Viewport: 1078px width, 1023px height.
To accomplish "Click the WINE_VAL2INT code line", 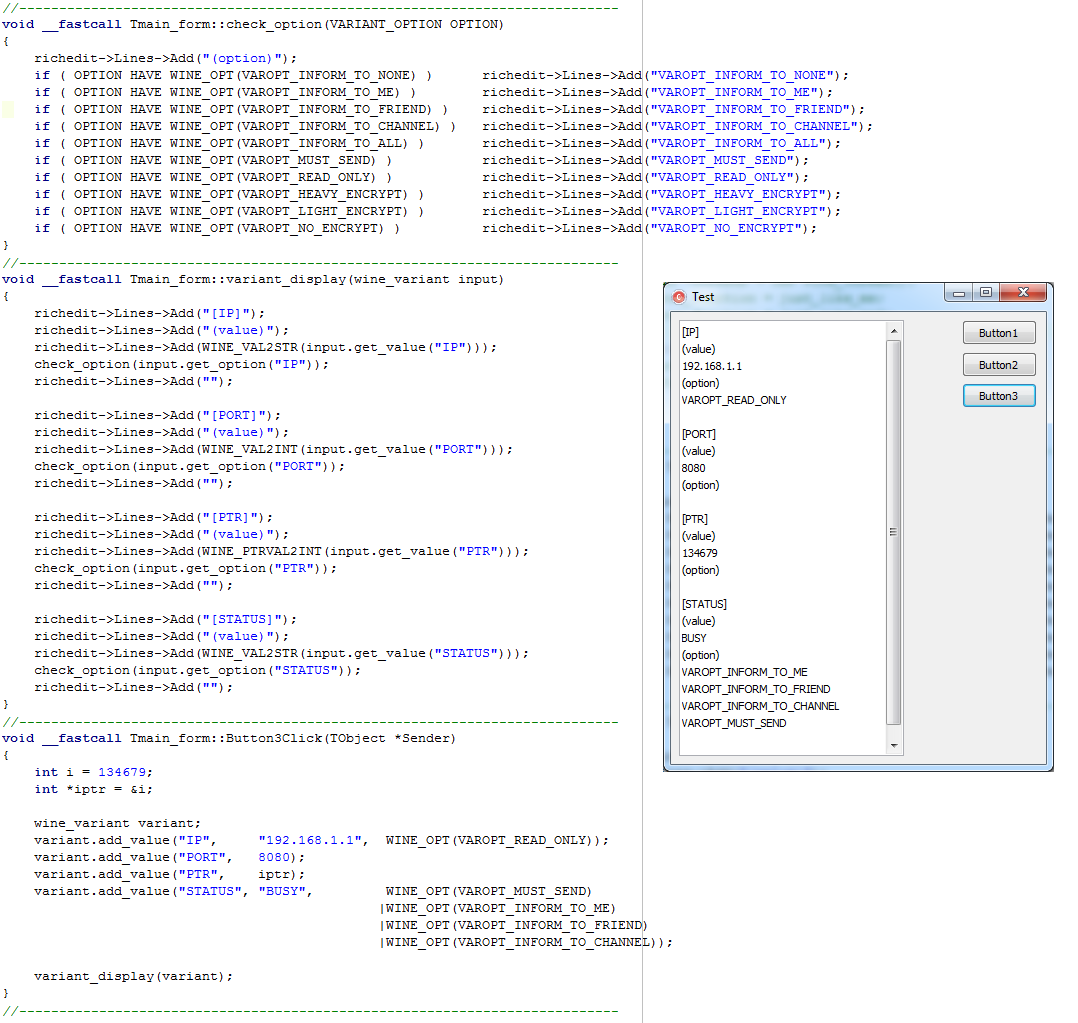I will point(274,449).
